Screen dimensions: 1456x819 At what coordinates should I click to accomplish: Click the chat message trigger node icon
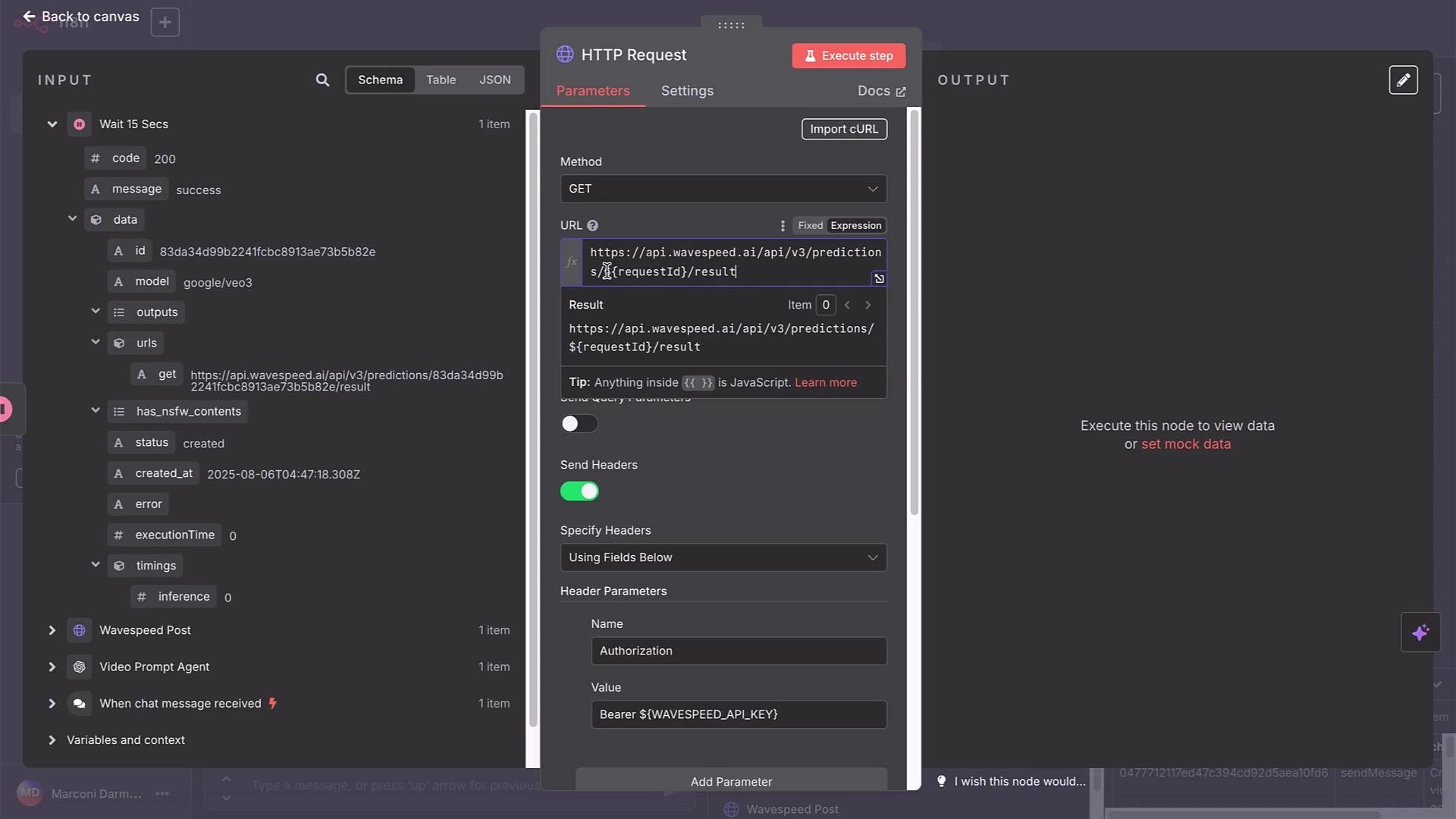point(79,704)
